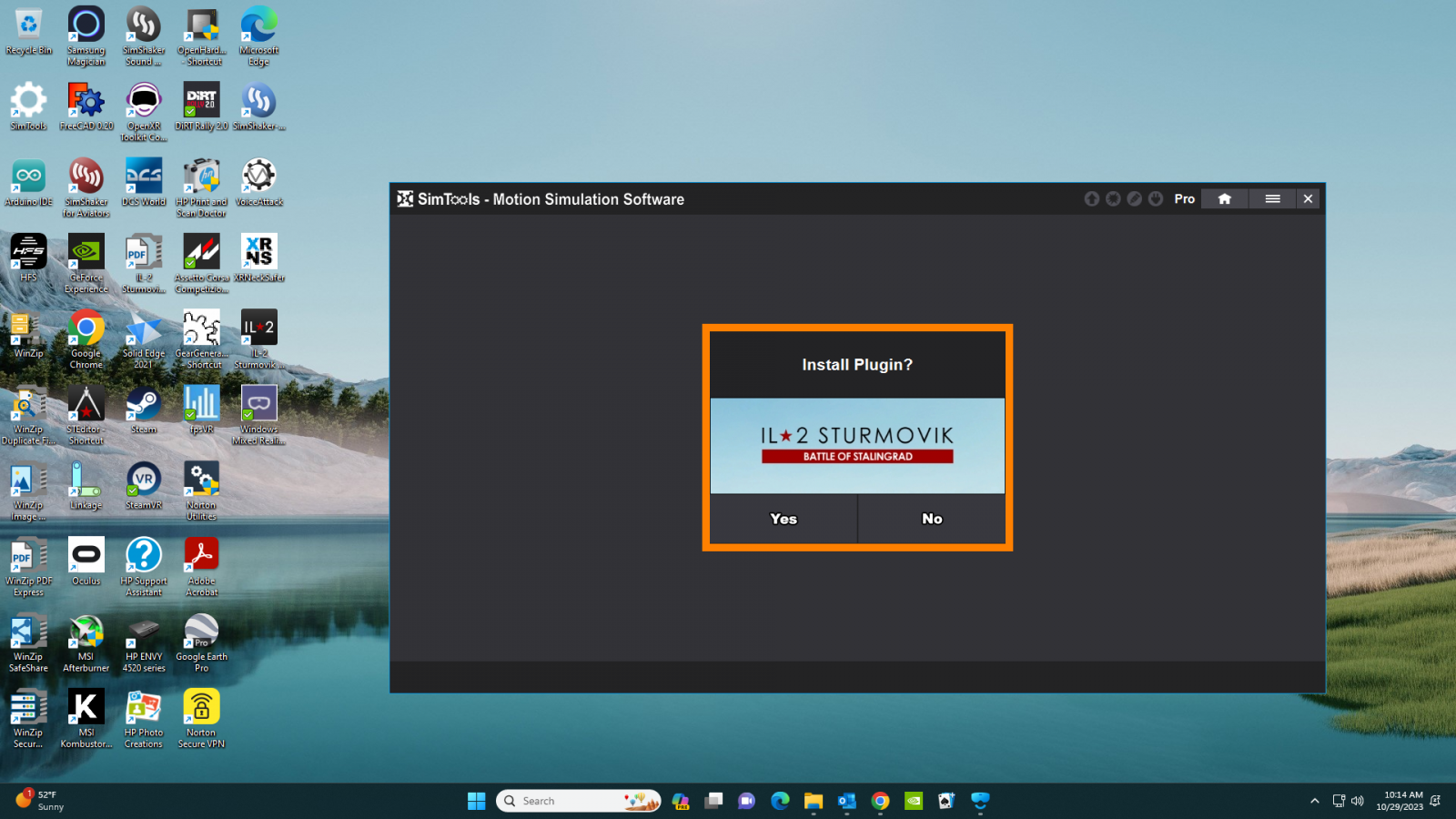Open MSI Afterburner desktop icon
The image size is (1456, 819).
coord(86,642)
